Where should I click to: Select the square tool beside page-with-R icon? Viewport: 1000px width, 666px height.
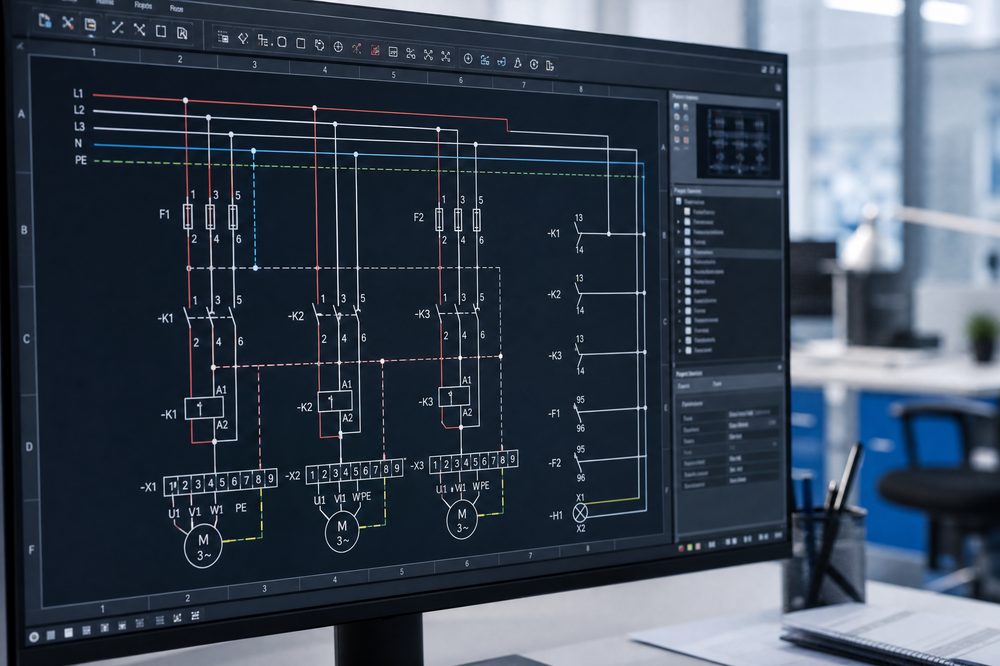[x=161, y=31]
